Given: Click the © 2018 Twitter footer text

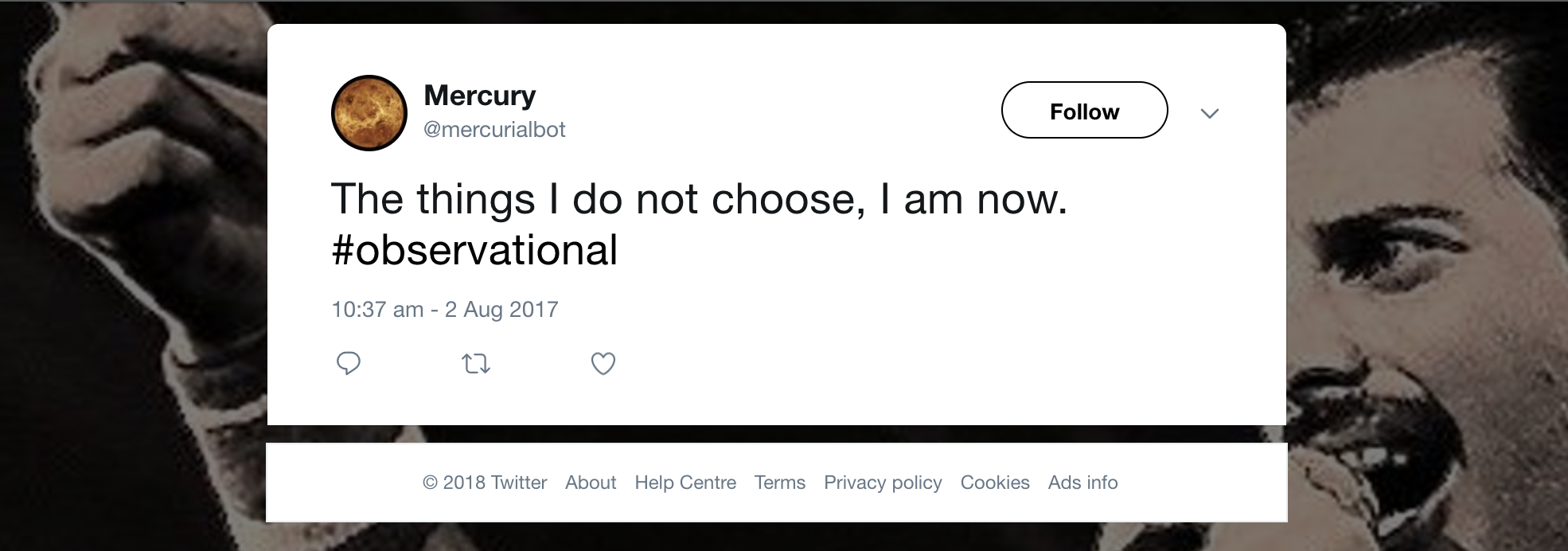Looking at the screenshot, I should pyautogui.click(x=485, y=483).
